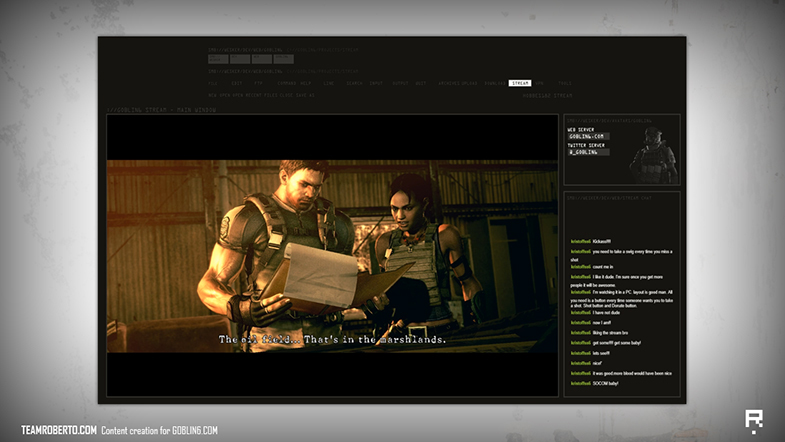Select the DOWNLOAD menu item

(495, 83)
